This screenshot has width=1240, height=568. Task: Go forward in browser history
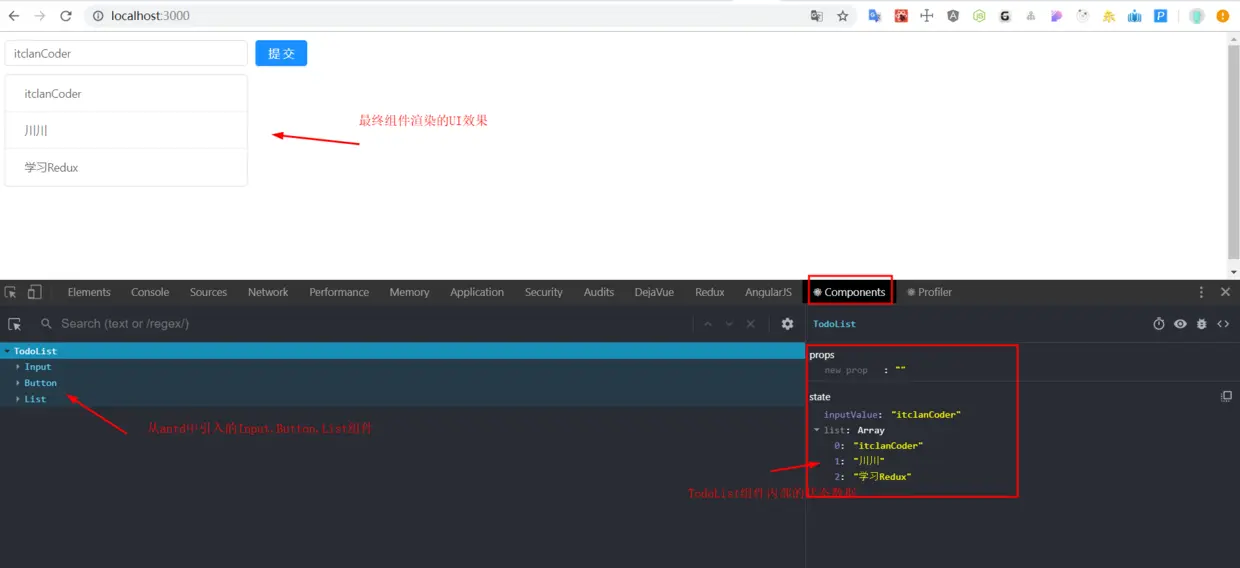pos(40,16)
